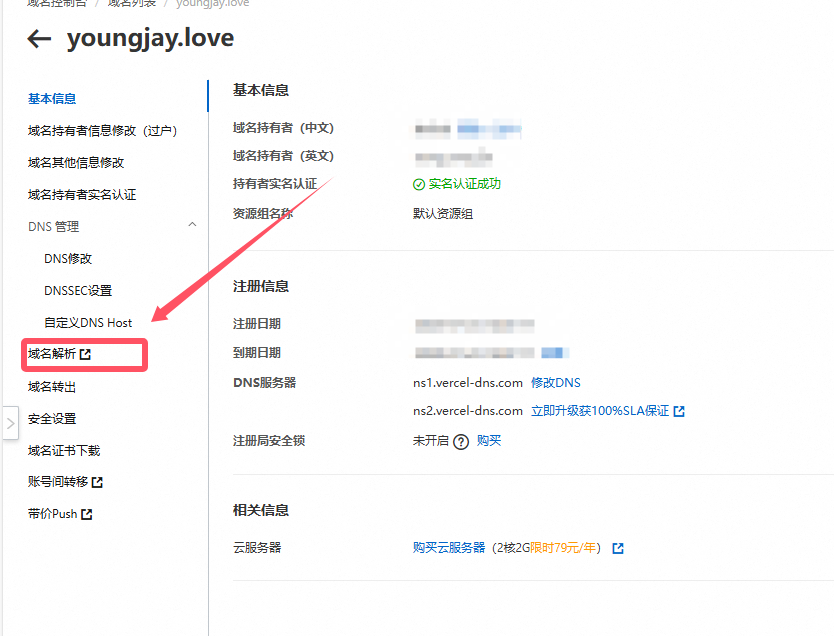
Task: Click the 修改DNS link
Action: 557,381
